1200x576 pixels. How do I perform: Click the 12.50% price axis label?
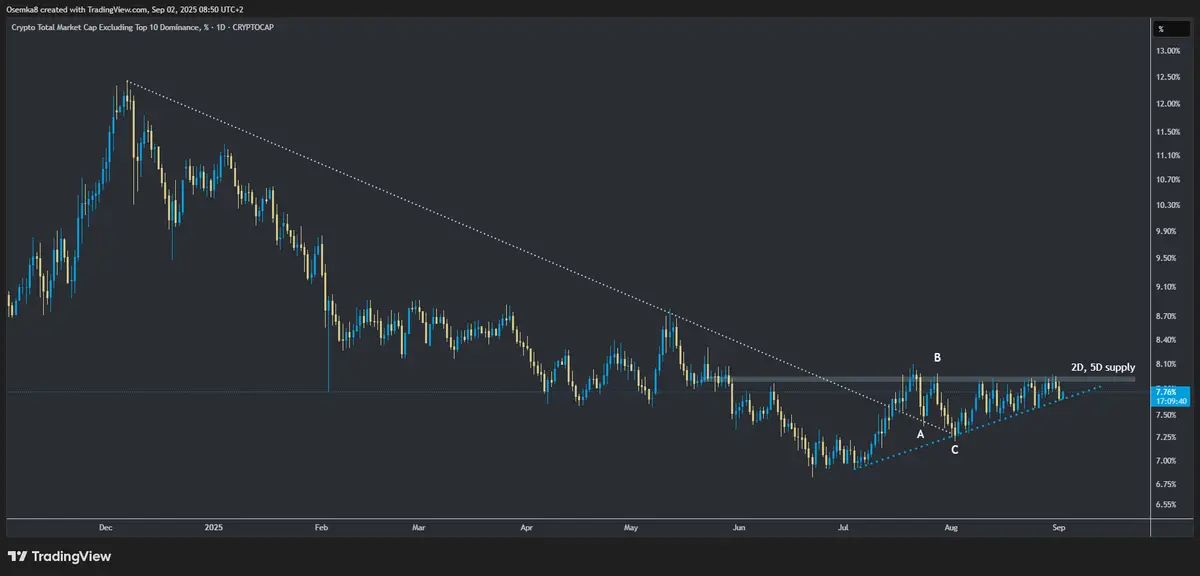pos(1168,78)
